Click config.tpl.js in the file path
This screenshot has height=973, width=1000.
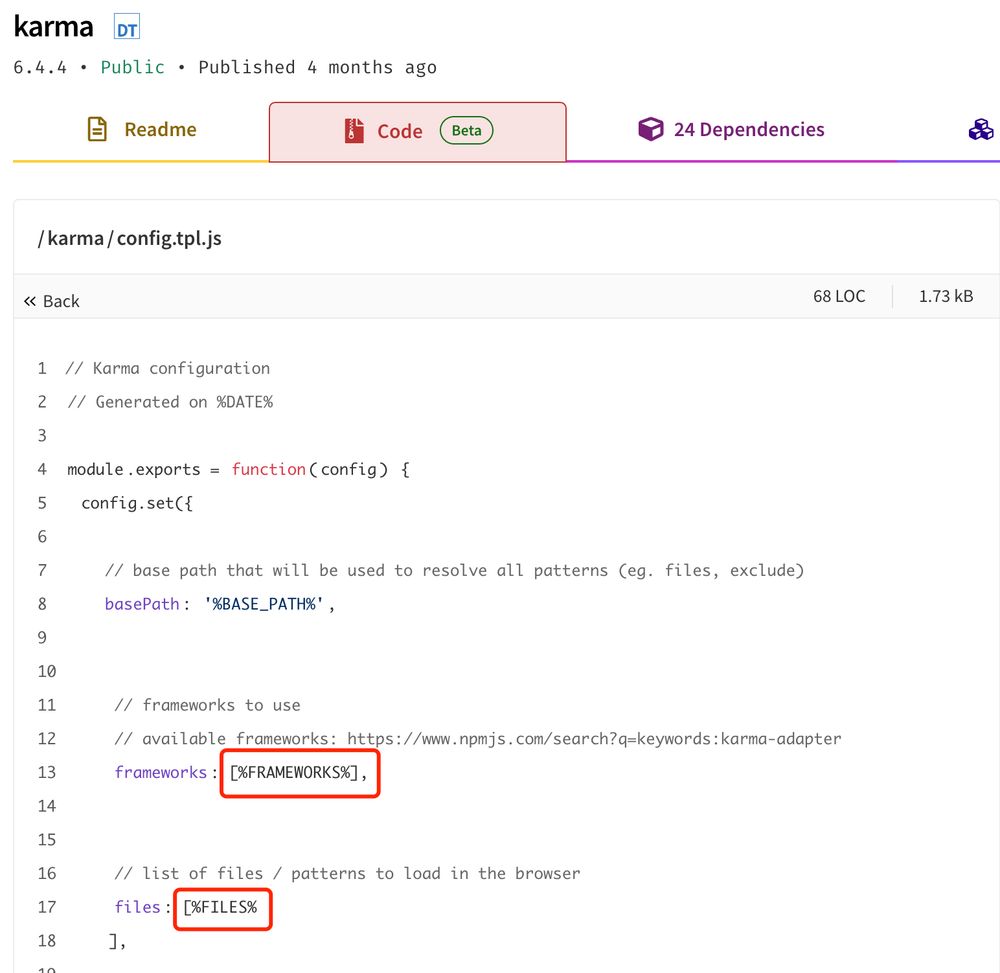click(169, 238)
